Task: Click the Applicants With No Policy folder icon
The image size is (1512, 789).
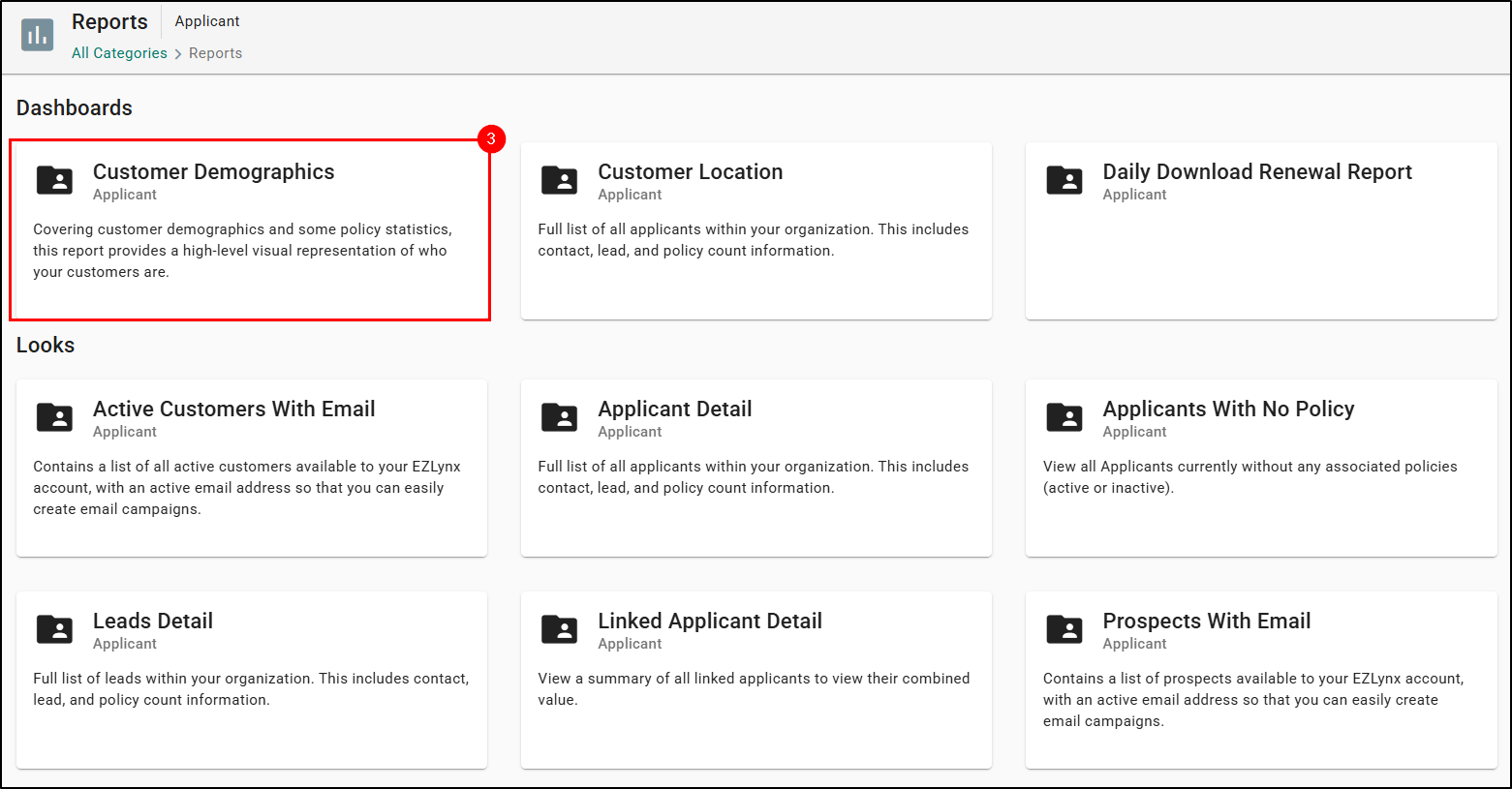Action: [x=1065, y=417]
